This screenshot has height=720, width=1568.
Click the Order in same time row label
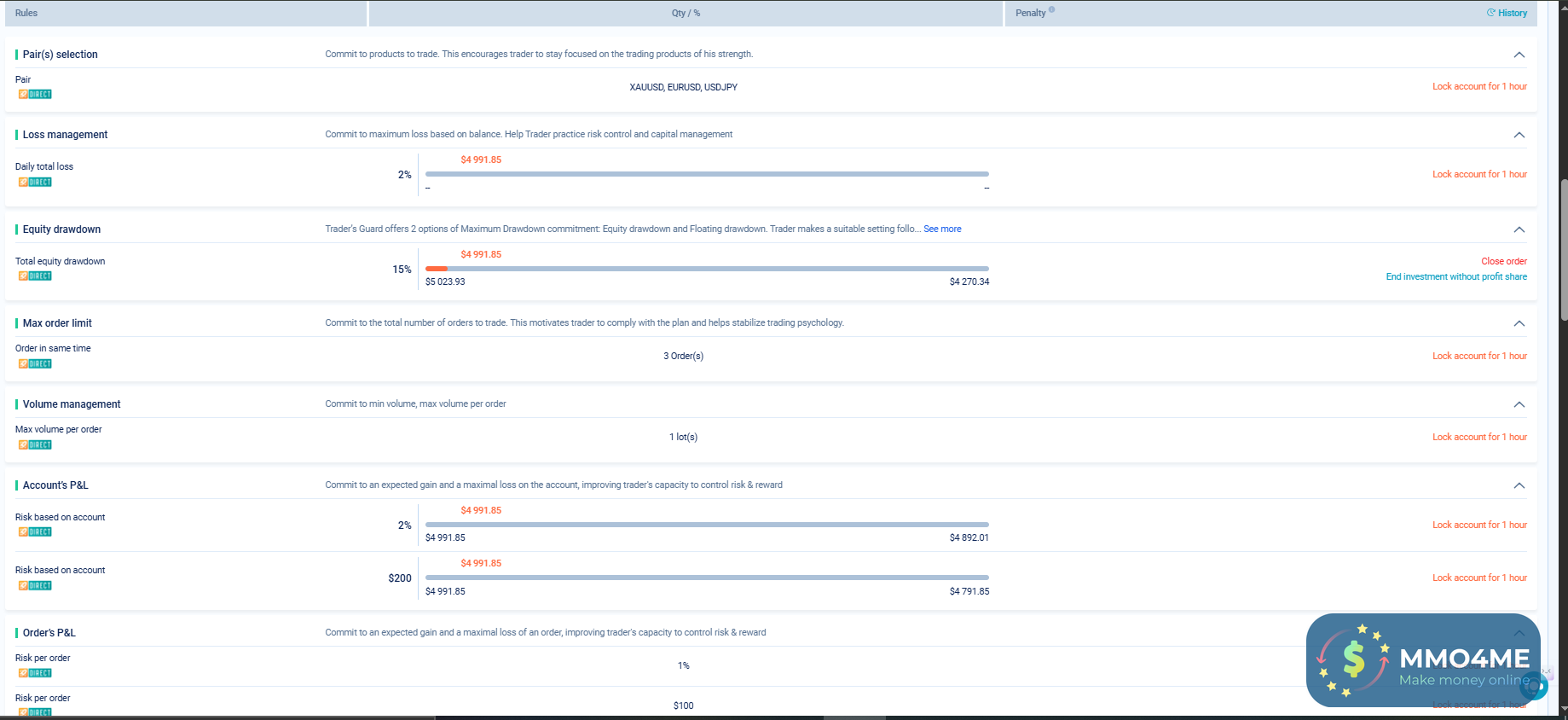(53, 348)
